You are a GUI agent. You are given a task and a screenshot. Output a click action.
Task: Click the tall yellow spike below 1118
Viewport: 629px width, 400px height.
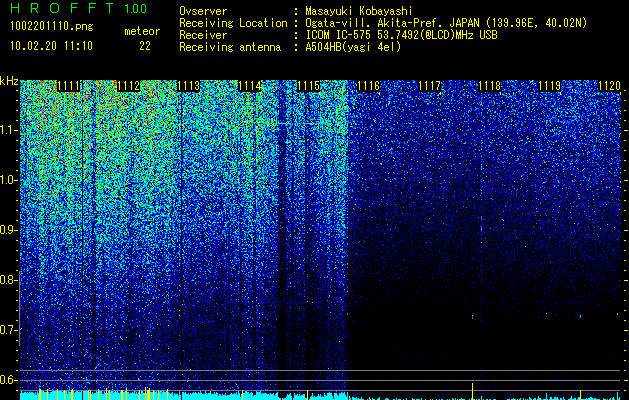(473, 391)
